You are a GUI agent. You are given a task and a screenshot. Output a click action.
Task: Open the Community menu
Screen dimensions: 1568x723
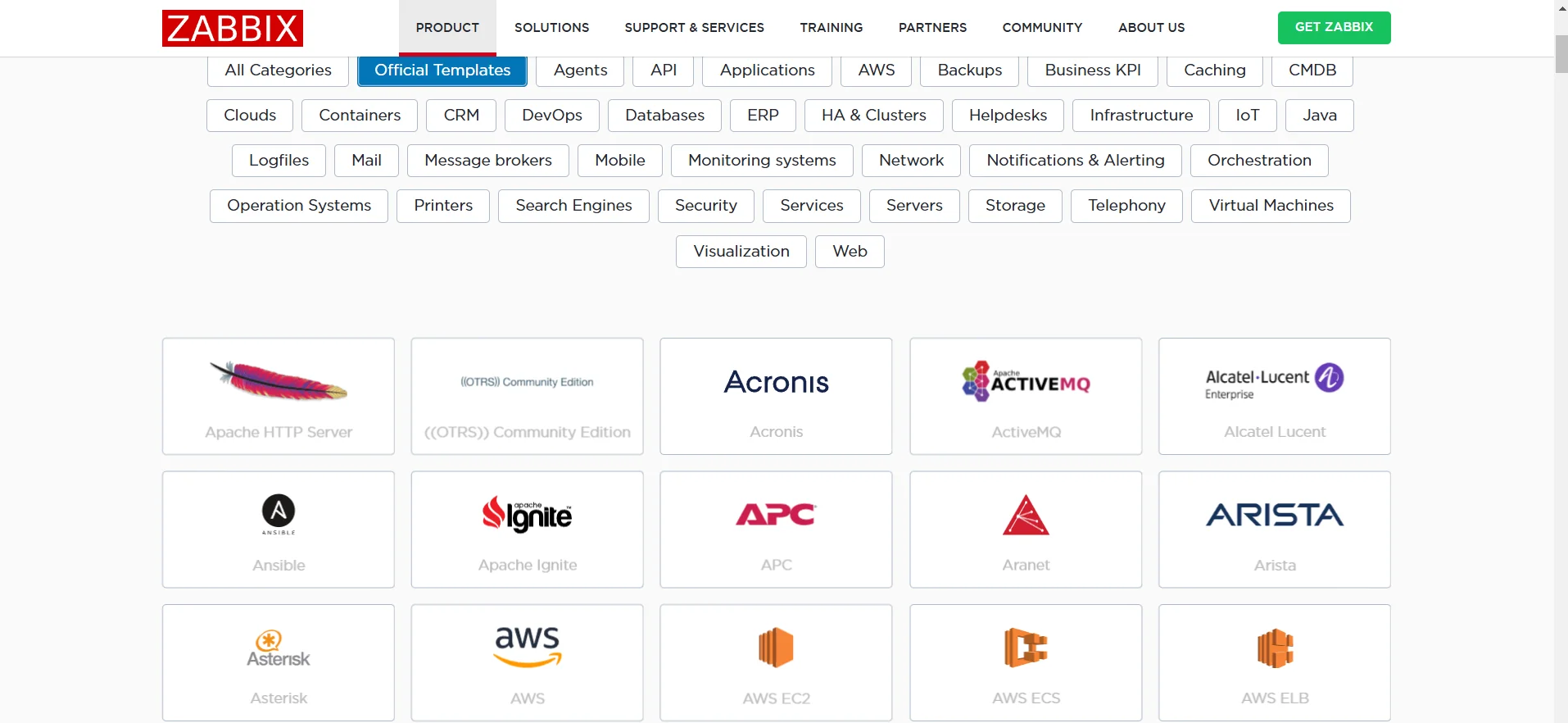1042,28
